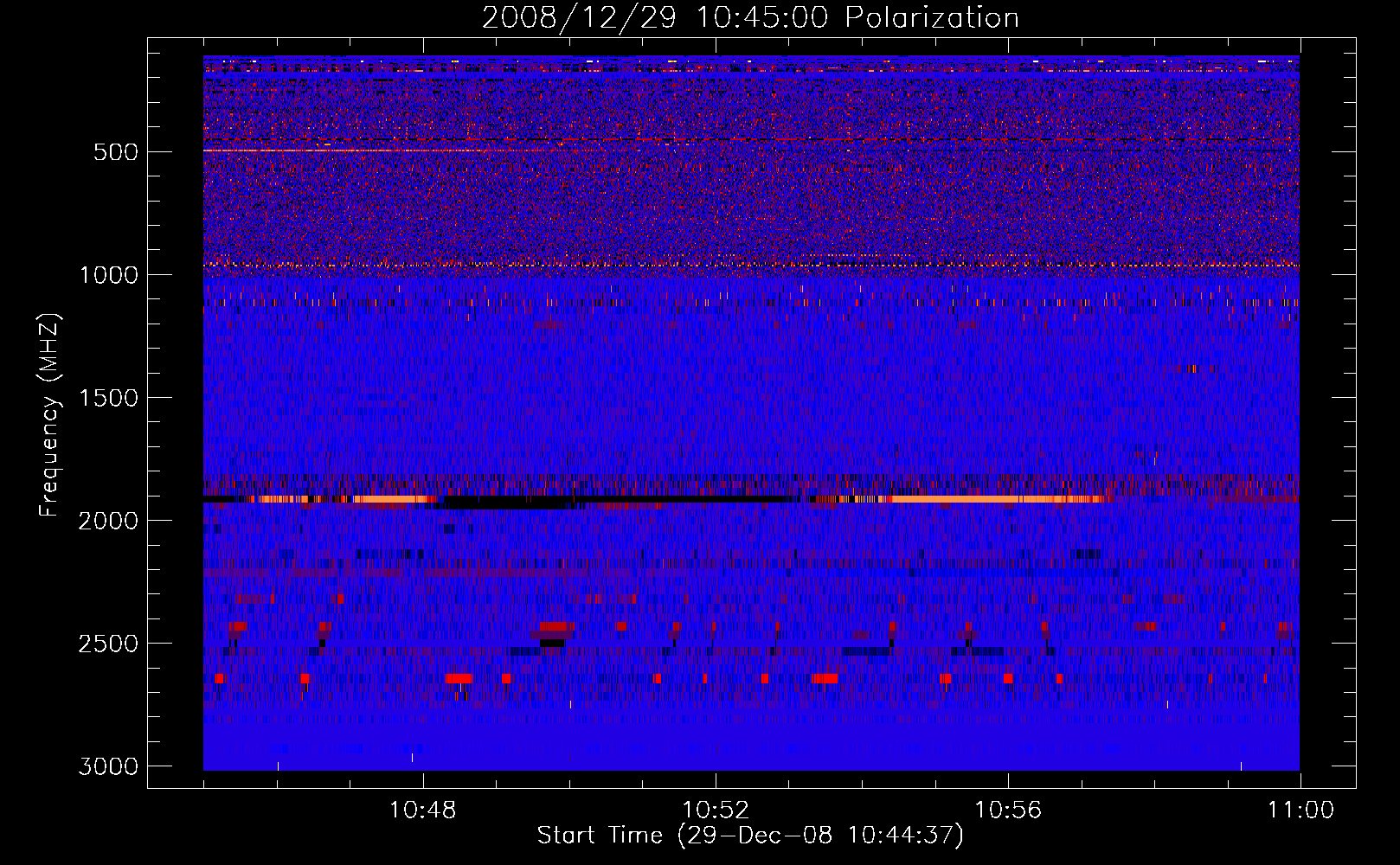Click the 'Frequency (MHZ)' y-axis label

click(49, 415)
